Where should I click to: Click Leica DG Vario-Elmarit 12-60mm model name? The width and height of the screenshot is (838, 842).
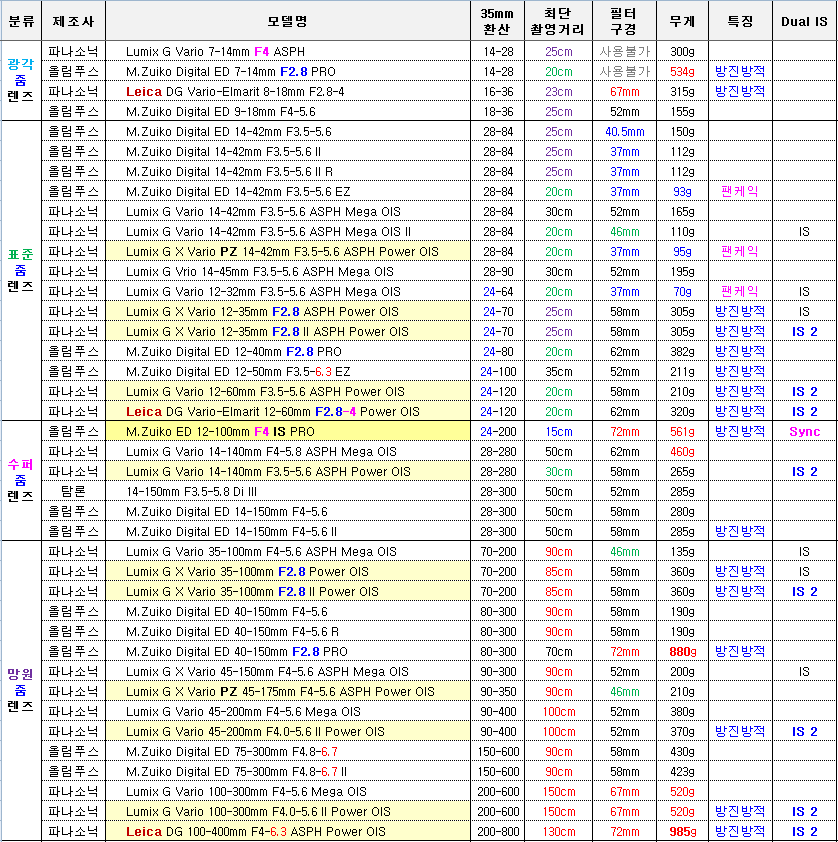(x=273, y=412)
